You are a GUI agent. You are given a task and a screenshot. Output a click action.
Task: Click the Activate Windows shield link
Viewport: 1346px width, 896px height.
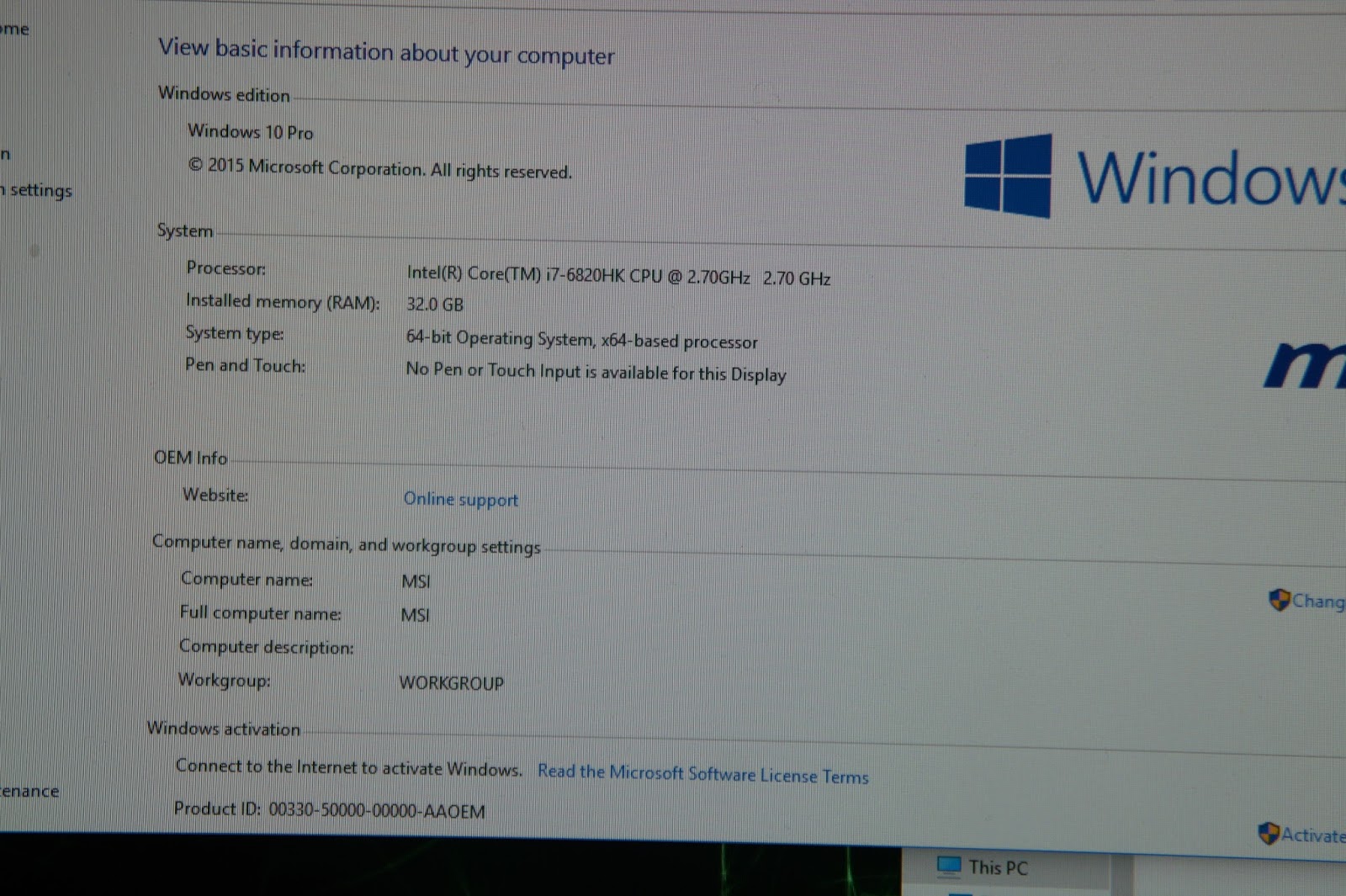tap(1301, 834)
